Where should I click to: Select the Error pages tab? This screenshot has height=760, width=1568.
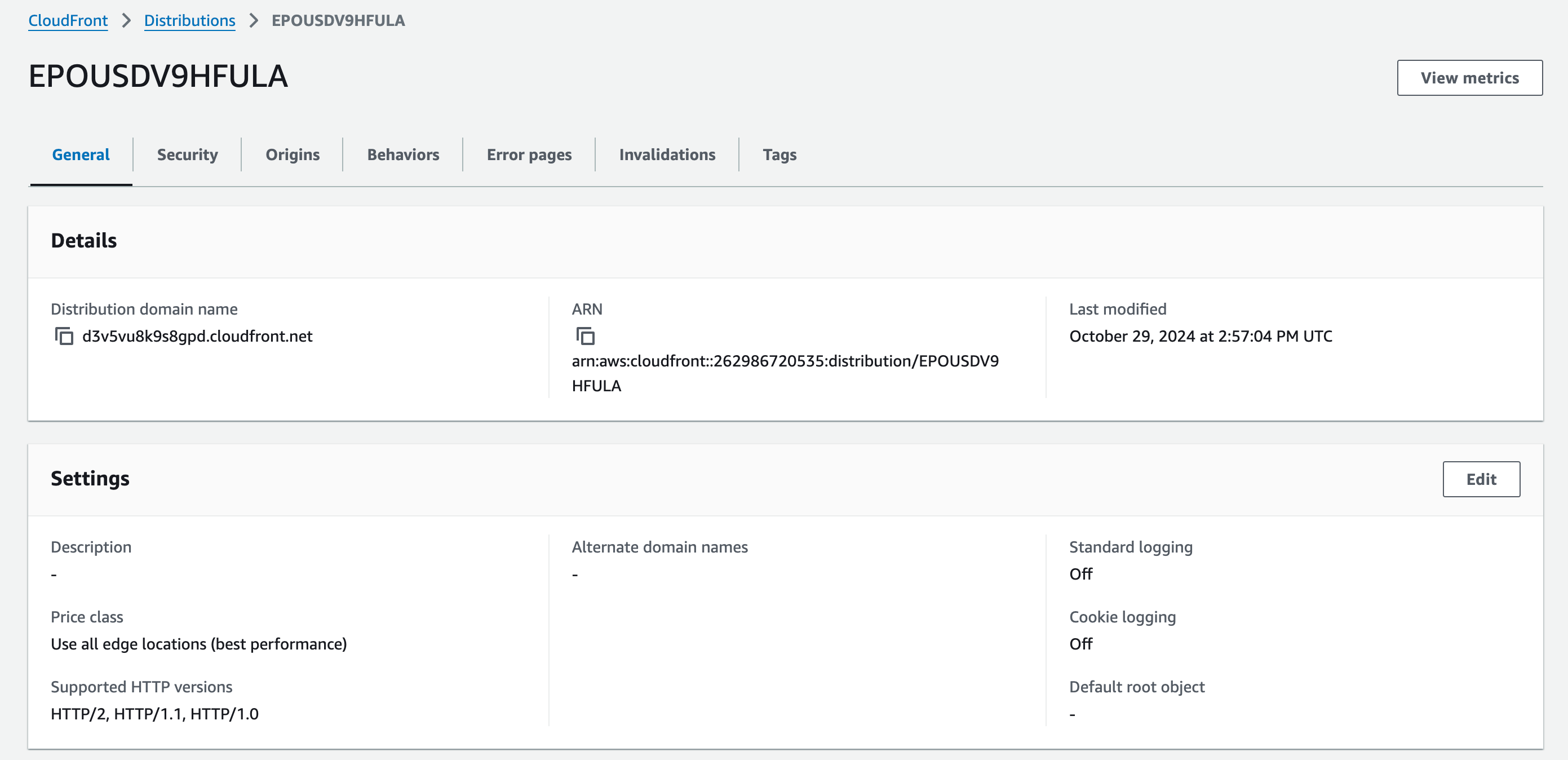click(529, 154)
